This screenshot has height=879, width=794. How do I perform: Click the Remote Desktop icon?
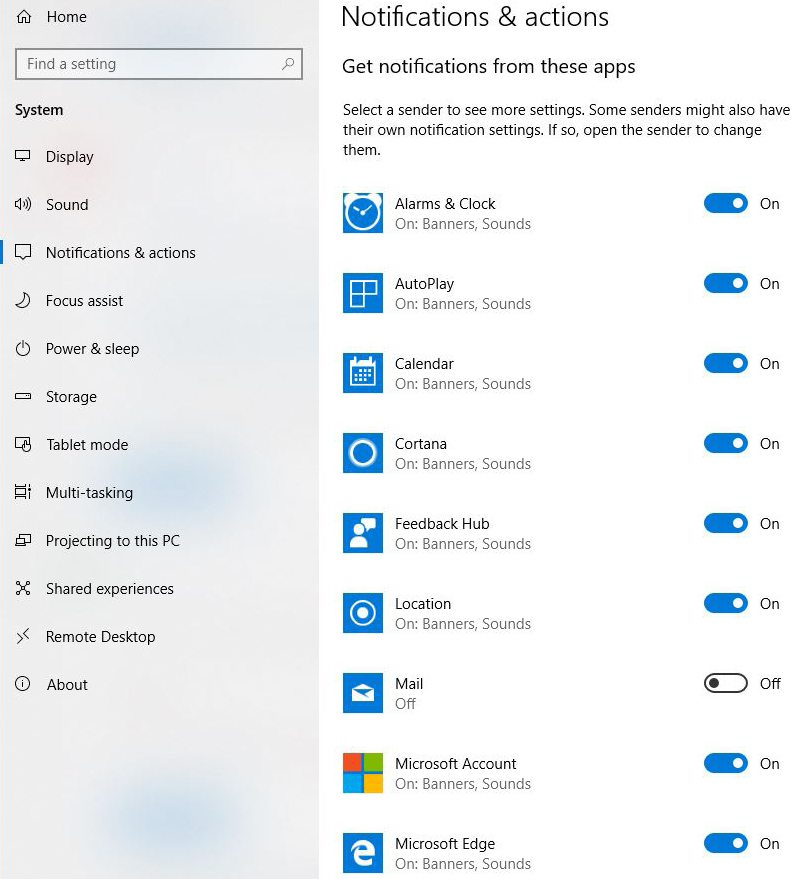tap(22, 636)
